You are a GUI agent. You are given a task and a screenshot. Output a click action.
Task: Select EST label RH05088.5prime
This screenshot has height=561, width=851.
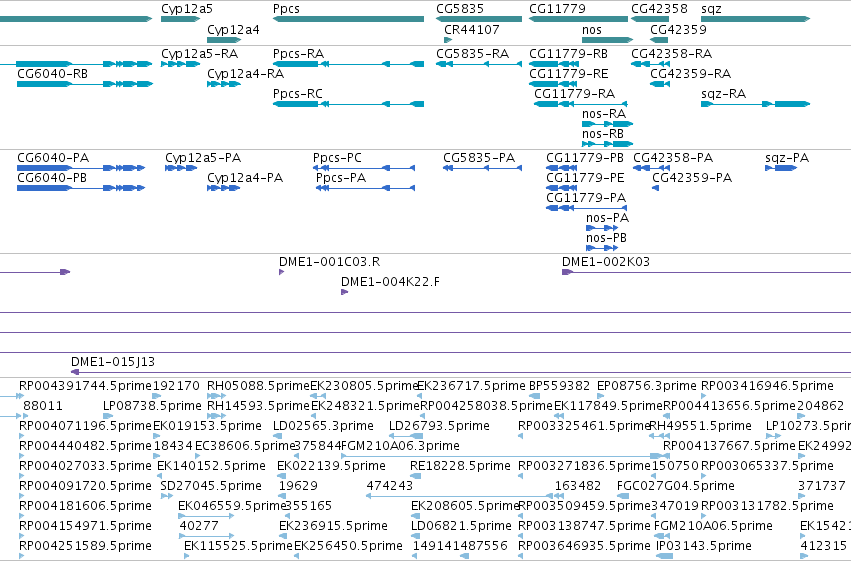tap(258, 386)
